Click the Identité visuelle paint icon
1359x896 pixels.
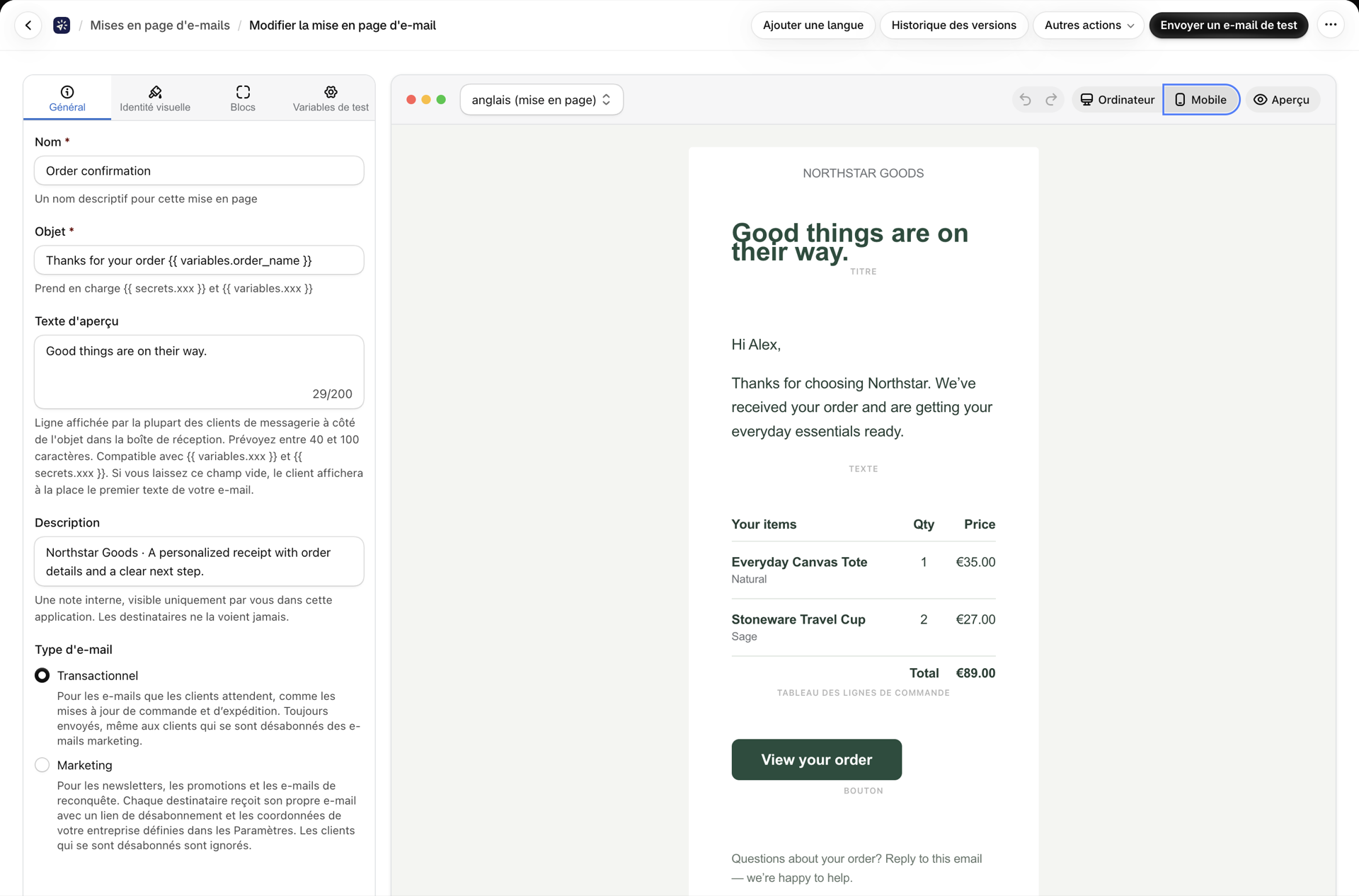(x=155, y=92)
